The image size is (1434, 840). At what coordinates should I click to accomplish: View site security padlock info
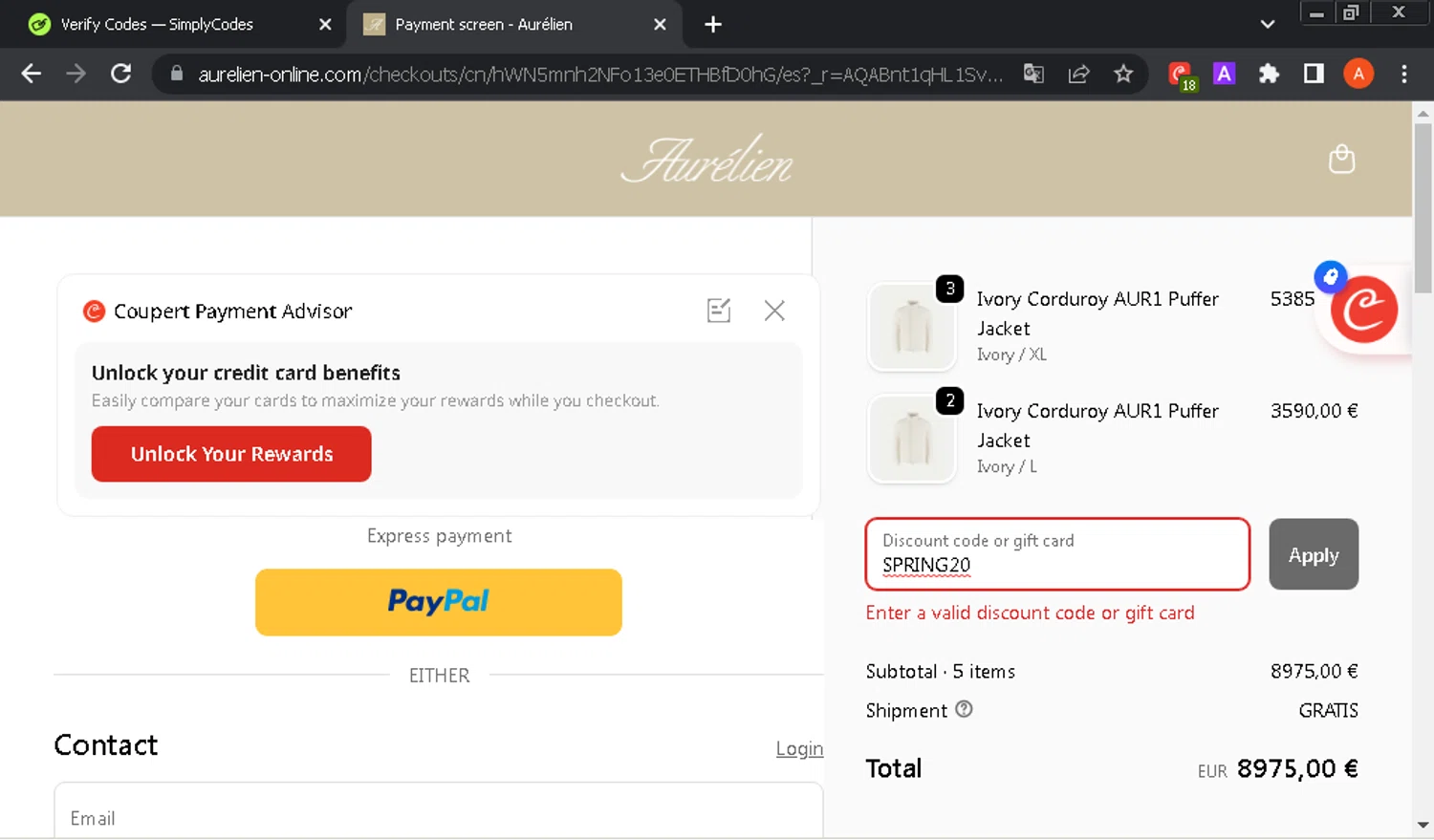click(176, 73)
